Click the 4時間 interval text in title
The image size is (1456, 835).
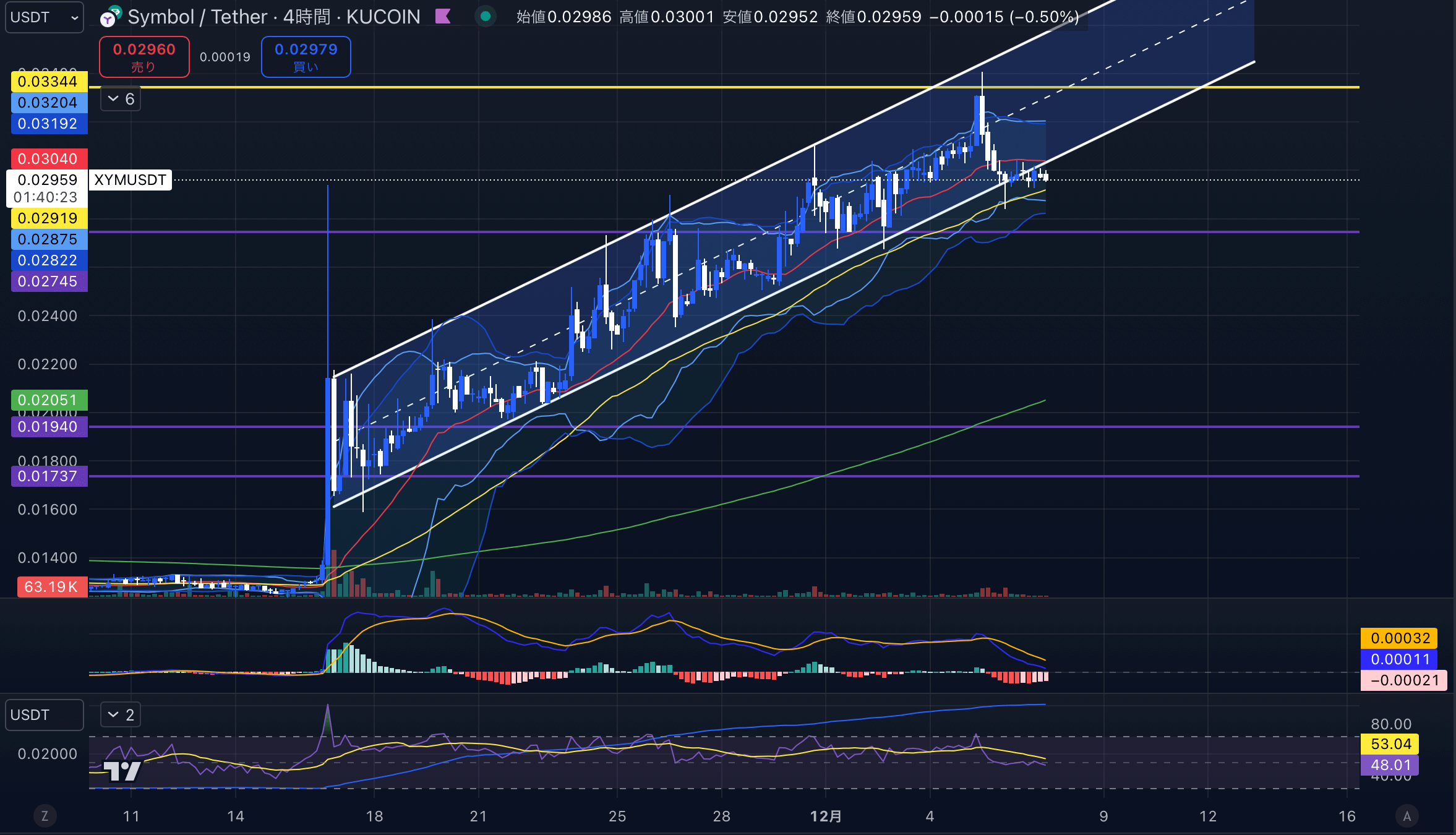(x=307, y=17)
